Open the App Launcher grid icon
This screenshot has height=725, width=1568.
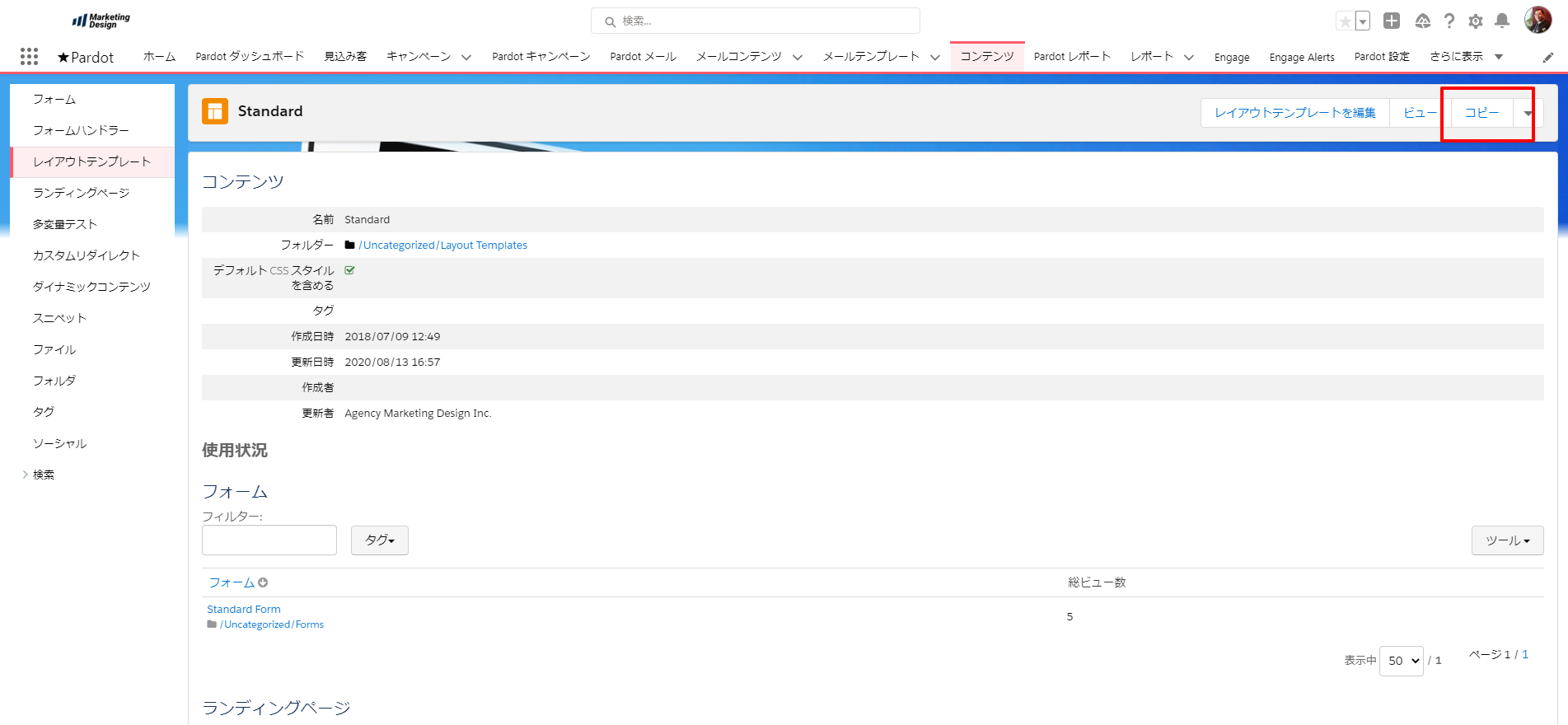[29, 56]
